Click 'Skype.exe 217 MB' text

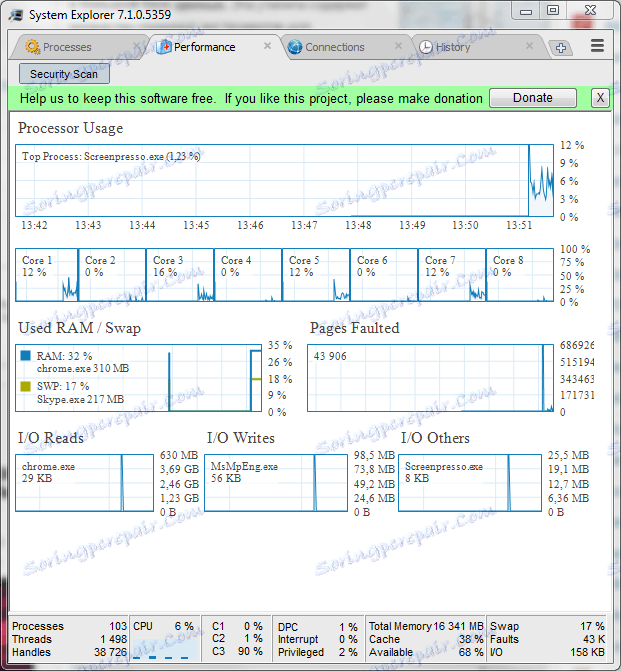point(80,399)
